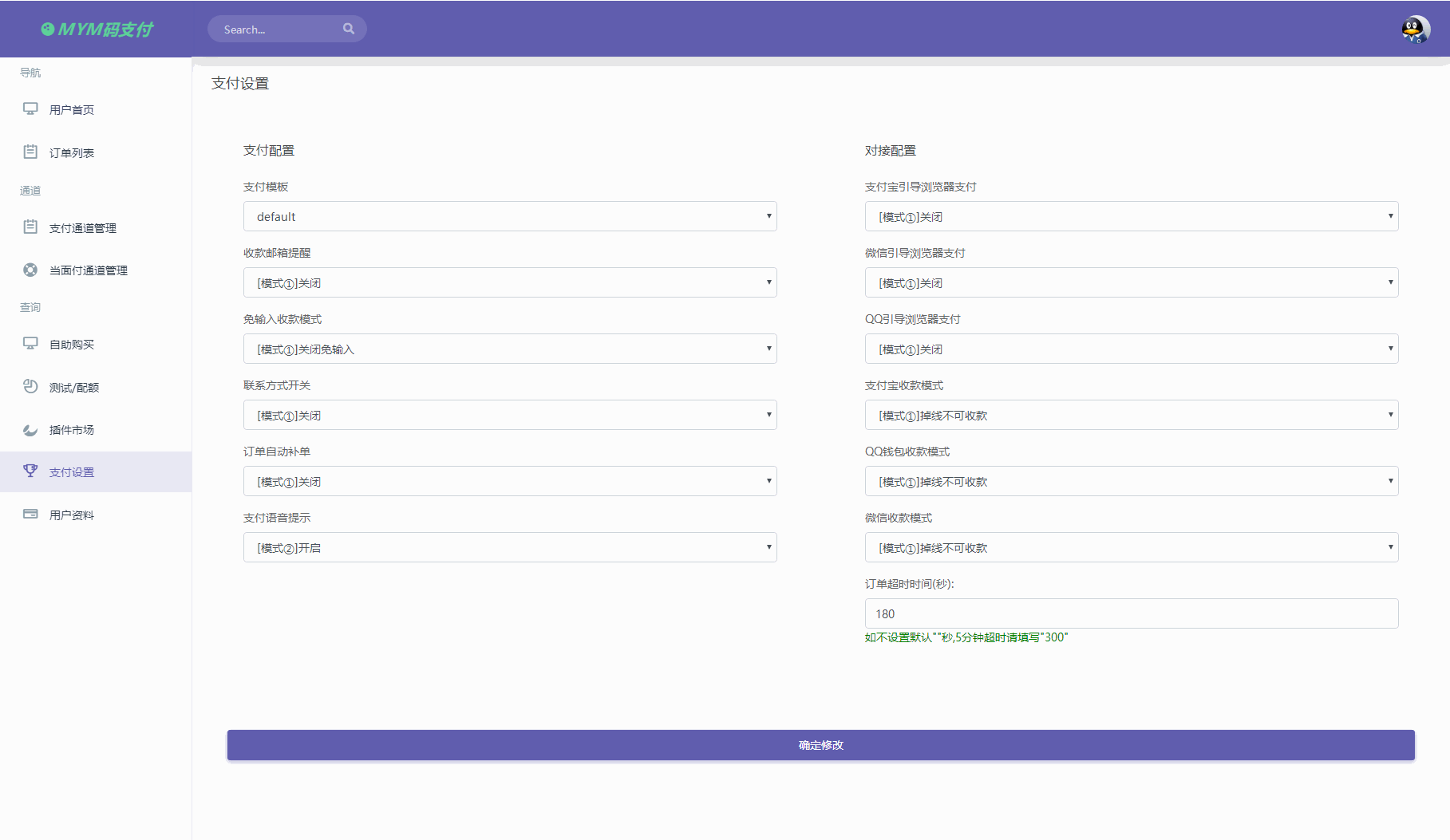This screenshot has width=1450, height=840.
Task: Click the icon beside 插件市场
Action: click(30, 430)
